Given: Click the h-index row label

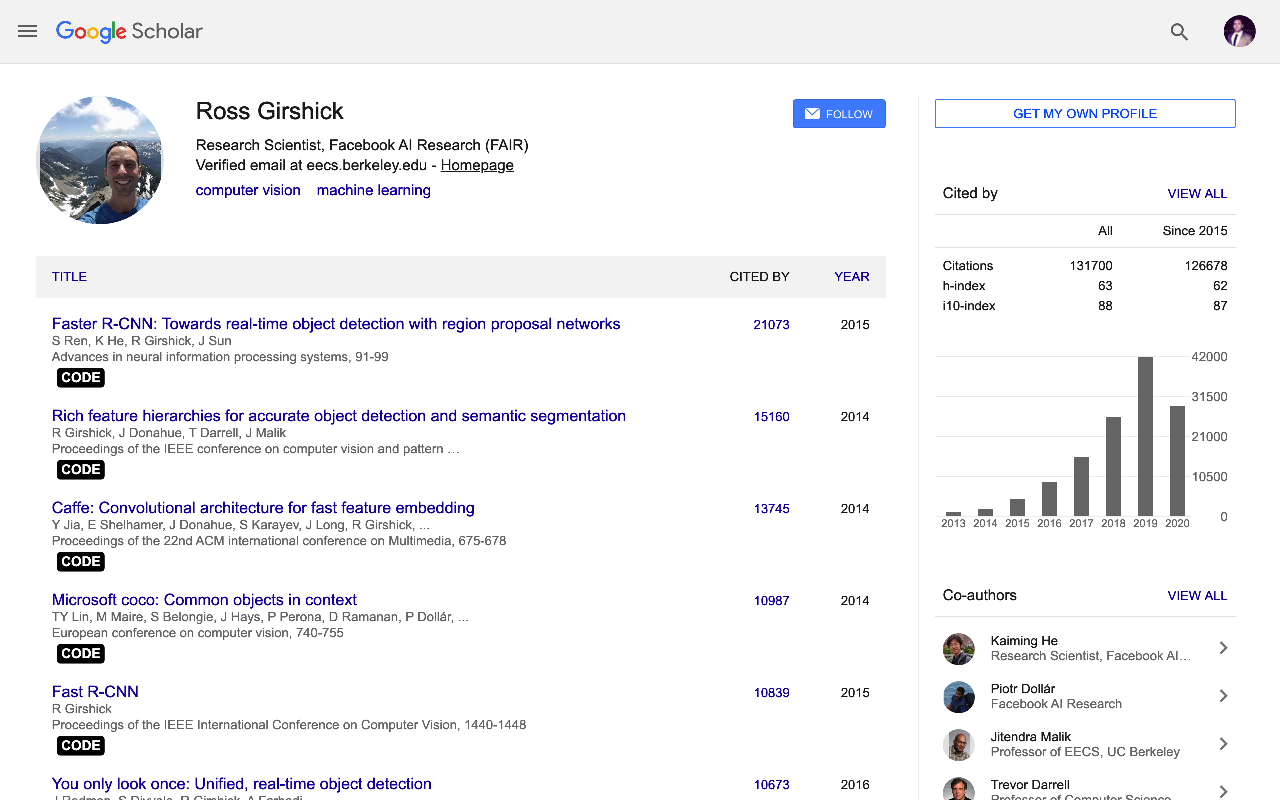Looking at the screenshot, I should coord(964,286).
